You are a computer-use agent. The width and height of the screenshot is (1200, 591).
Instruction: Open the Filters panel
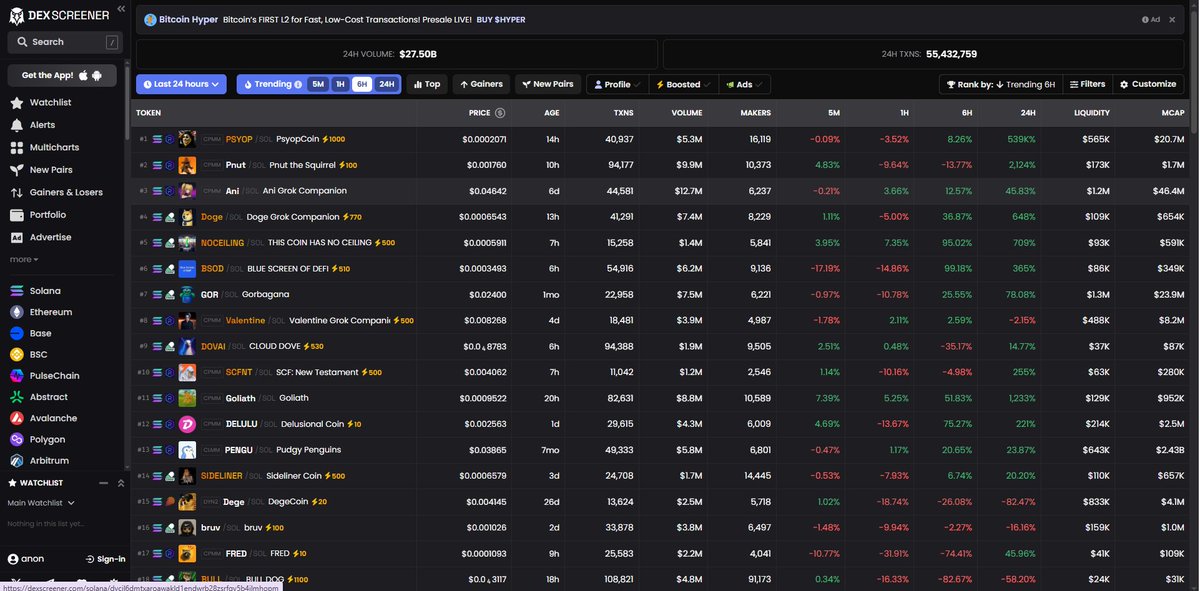click(x=1087, y=85)
